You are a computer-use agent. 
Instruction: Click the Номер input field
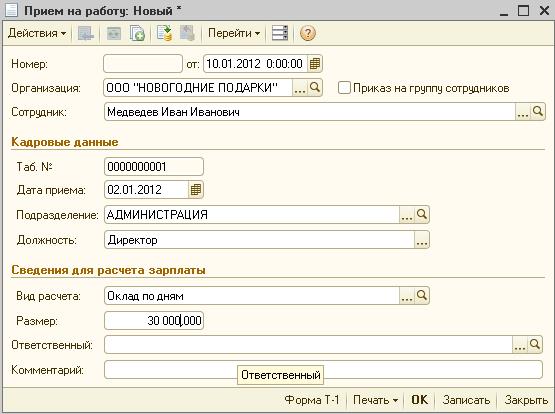(143, 64)
